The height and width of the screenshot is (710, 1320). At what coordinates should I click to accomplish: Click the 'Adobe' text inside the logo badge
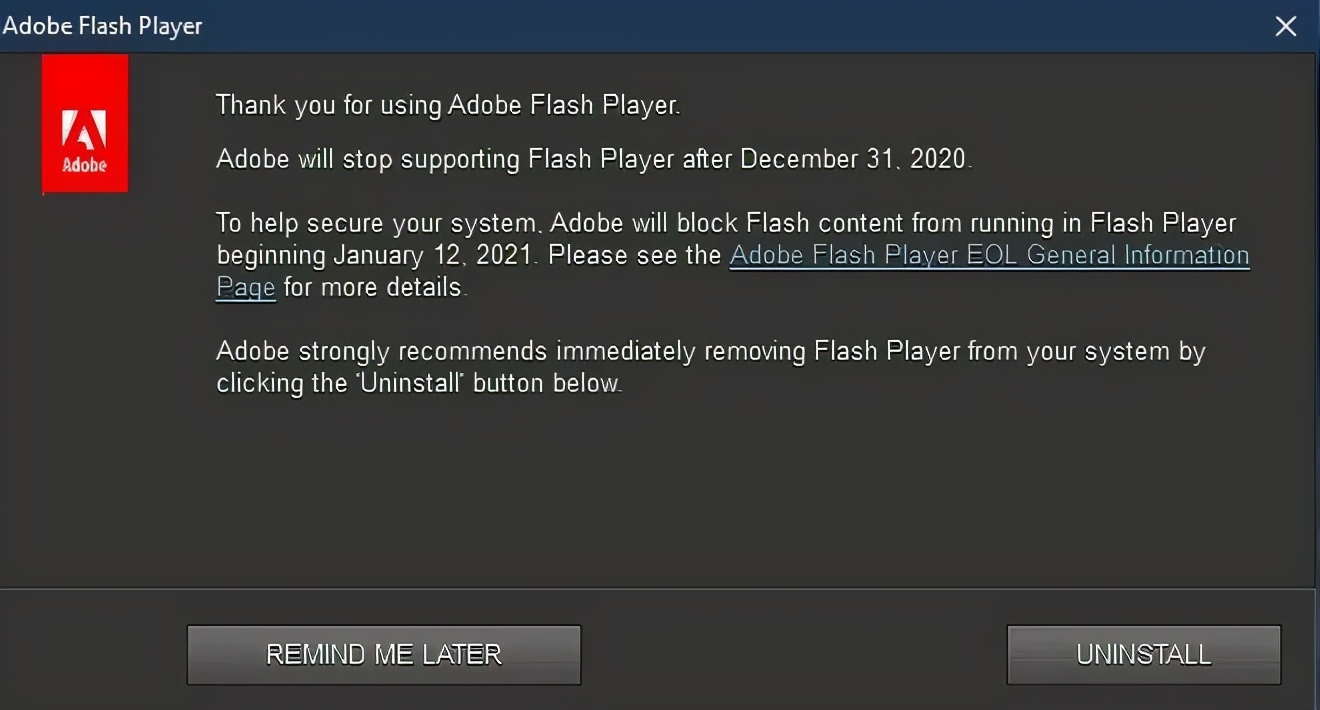click(x=85, y=160)
